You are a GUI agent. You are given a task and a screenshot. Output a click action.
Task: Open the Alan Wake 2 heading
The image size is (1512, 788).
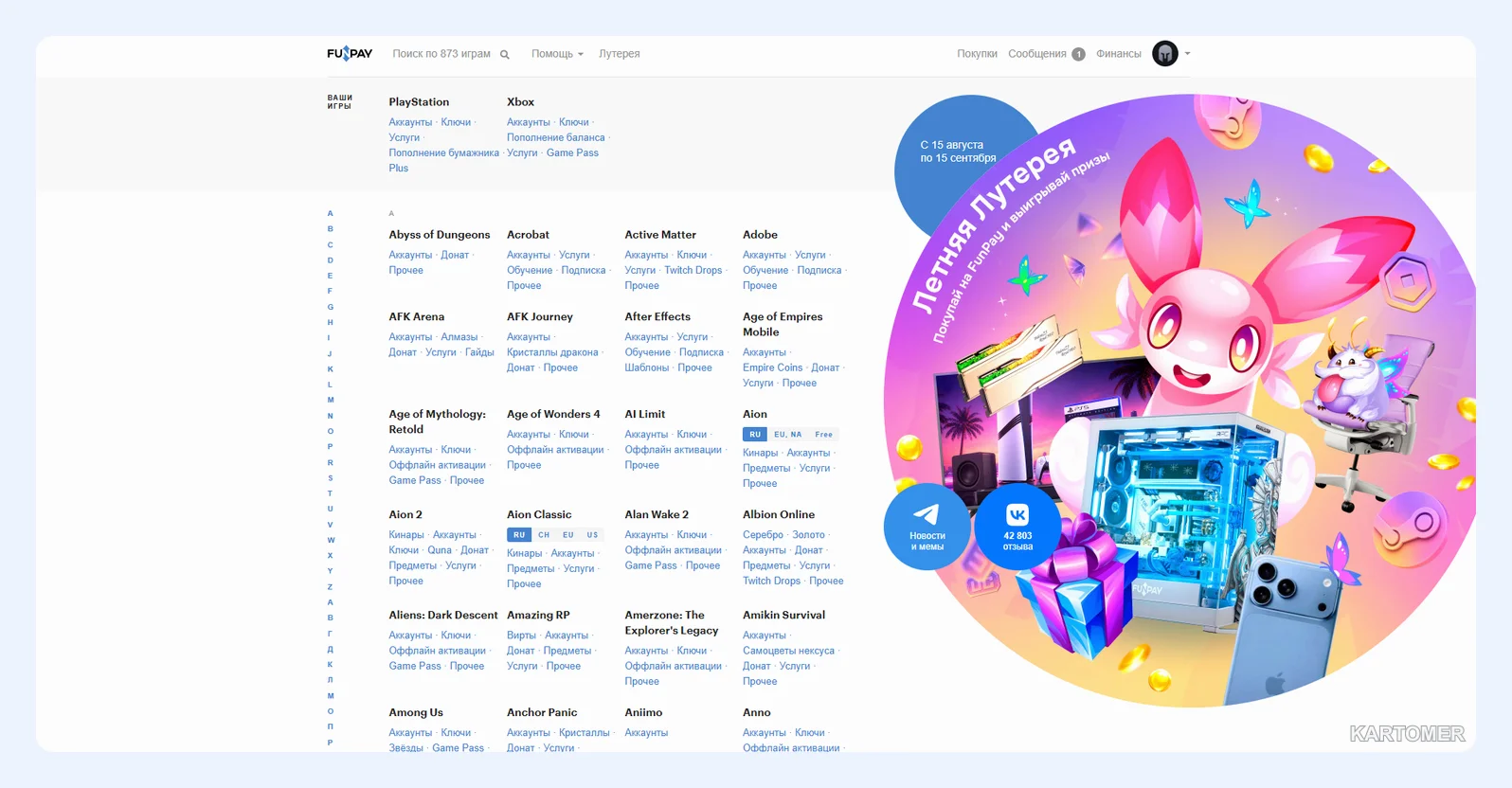[657, 515]
